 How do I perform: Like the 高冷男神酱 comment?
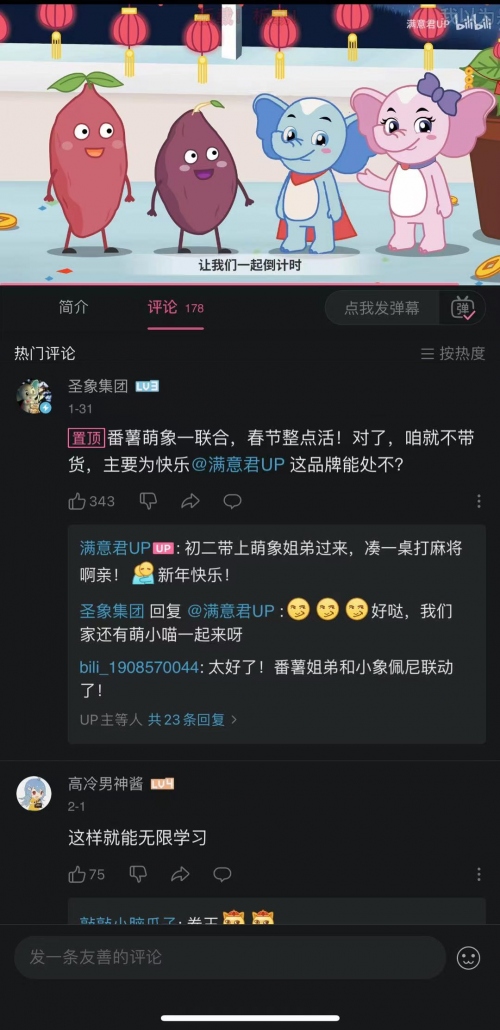pos(86,874)
